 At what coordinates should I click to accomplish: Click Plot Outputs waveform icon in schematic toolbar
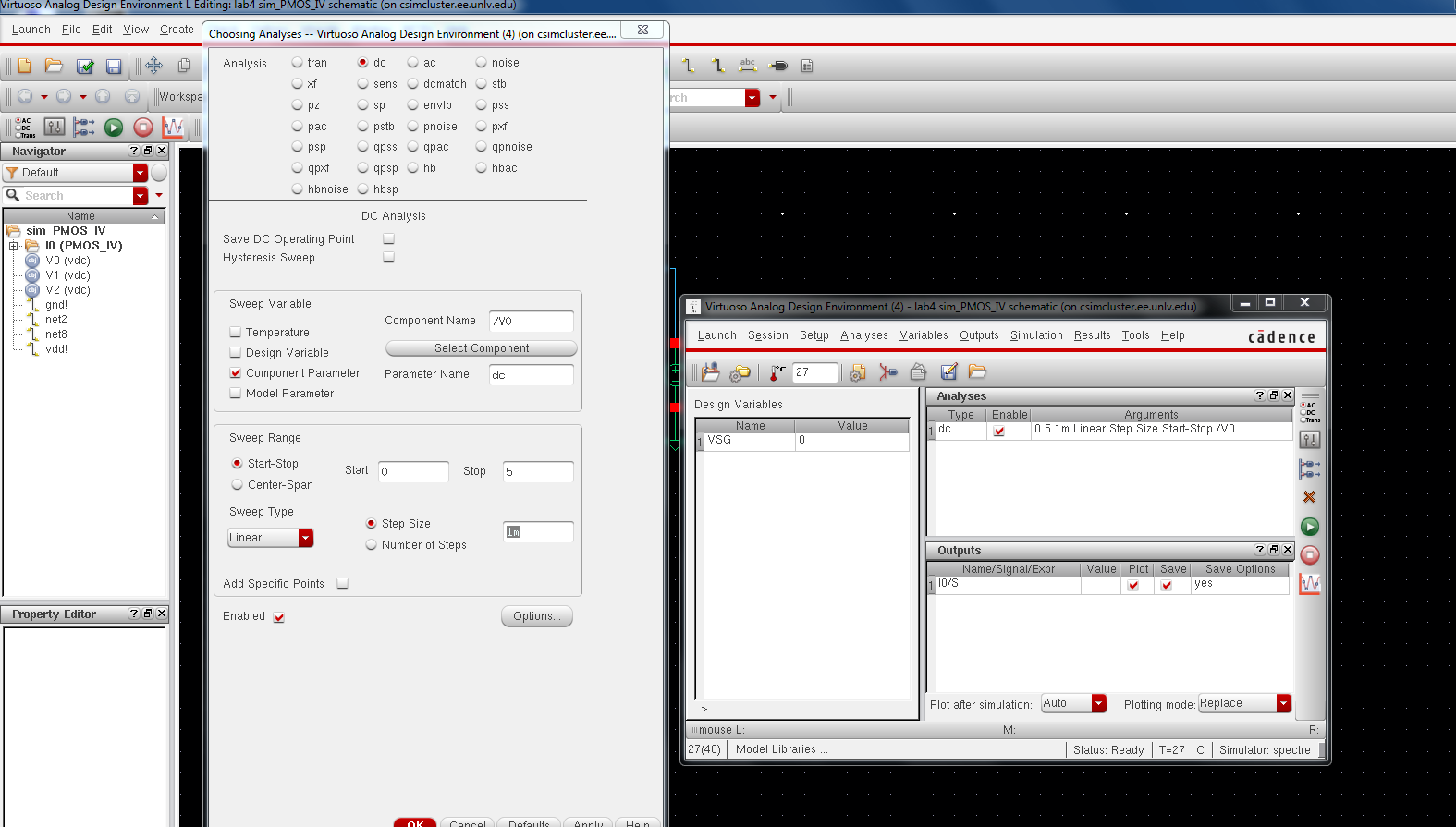coord(173,127)
